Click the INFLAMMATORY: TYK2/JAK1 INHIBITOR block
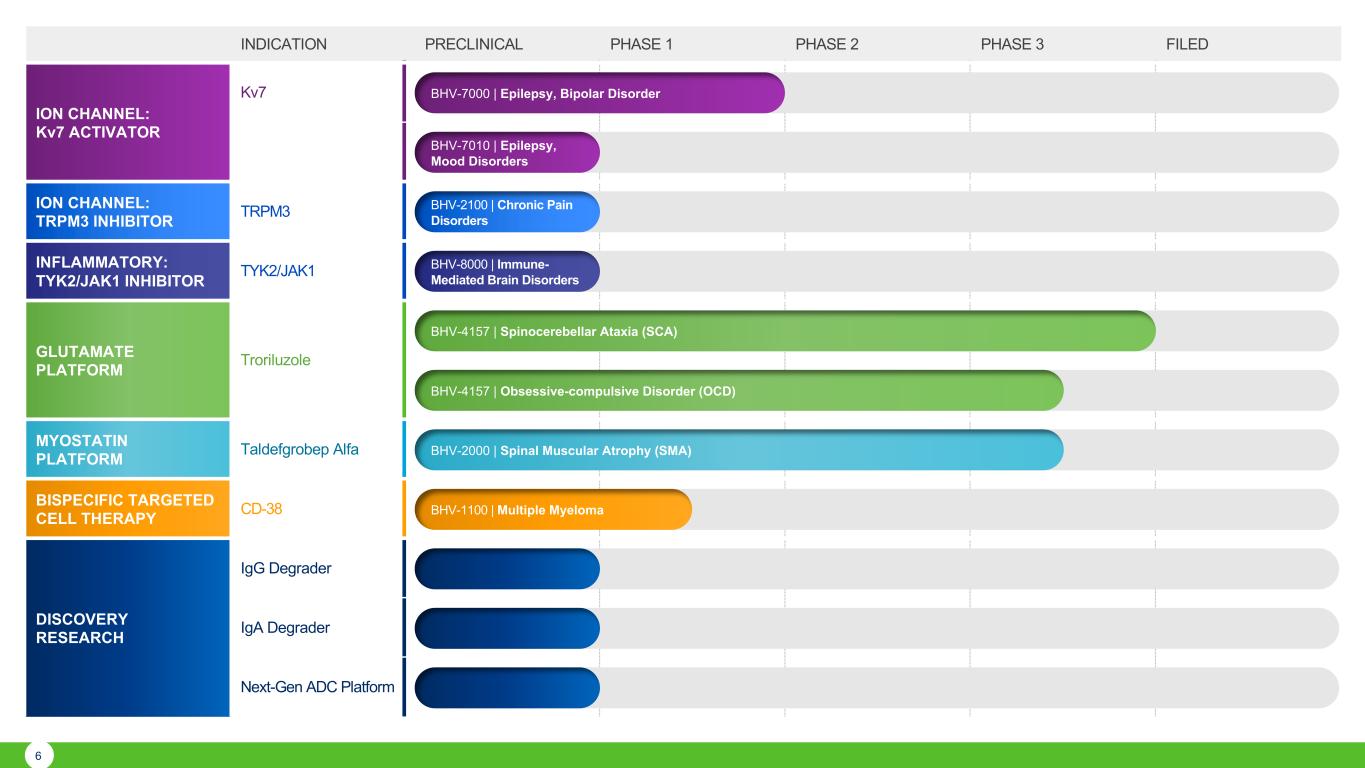The width and height of the screenshot is (1365, 768). pyautogui.click(x=128, y=271)
